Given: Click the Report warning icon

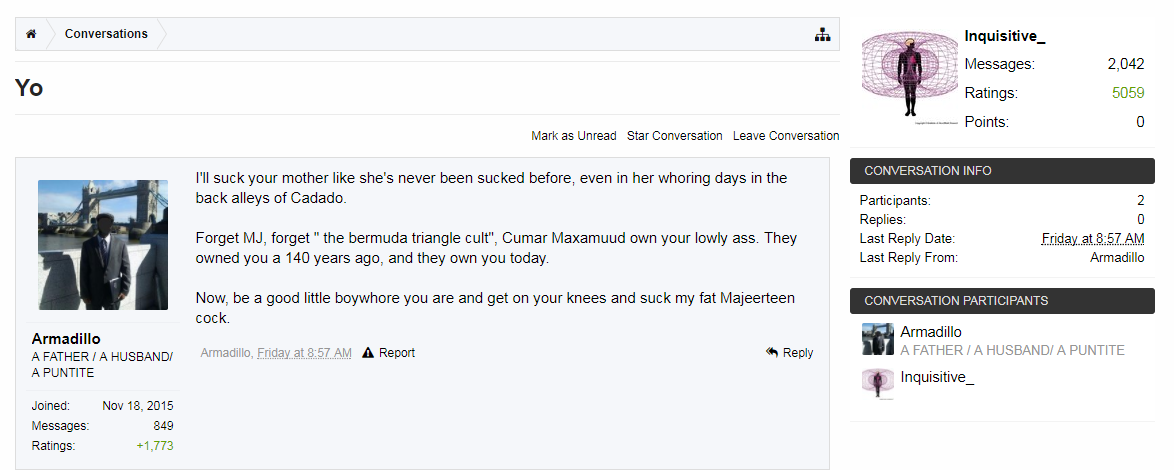Looking at the screenshot, I should [368, 353].
